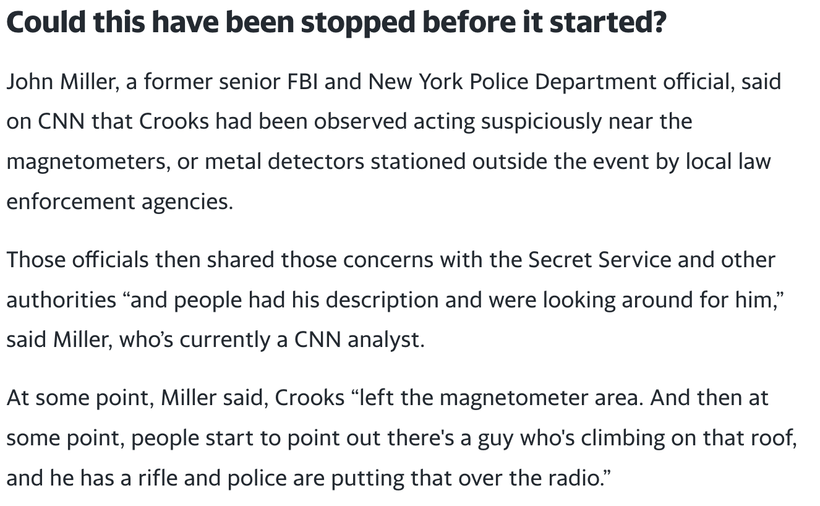
Task: Click the phrase 'enforcement agencies.'
Action: click(120, 202)
